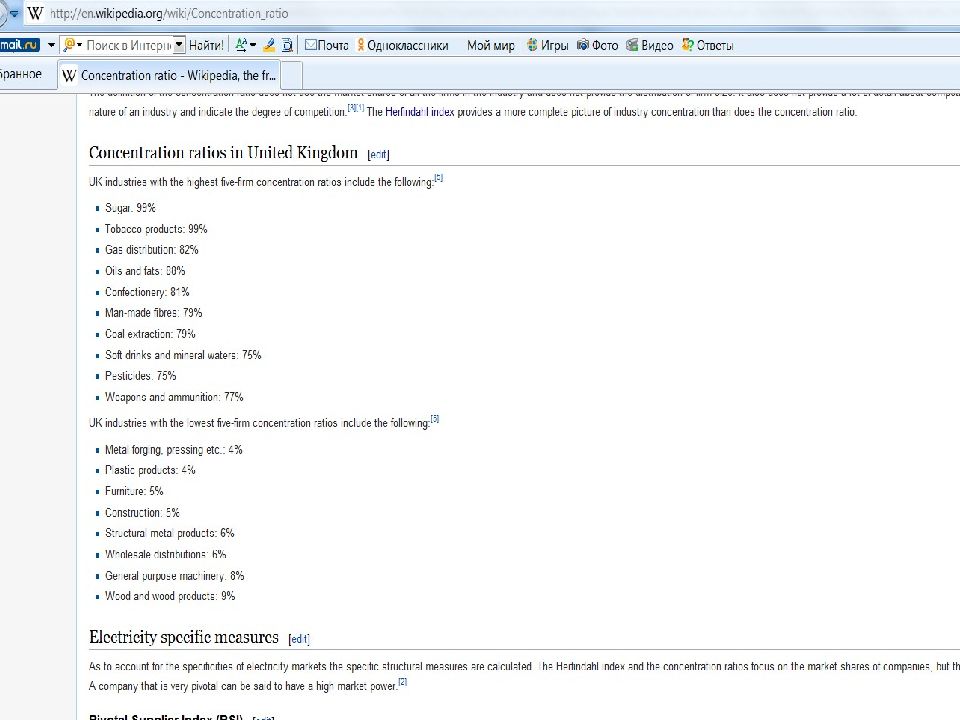The height and width of the screenshot is (720, 960).
Task: Click list item Tobacco products: 99%
Action: [x=156, y=229]
